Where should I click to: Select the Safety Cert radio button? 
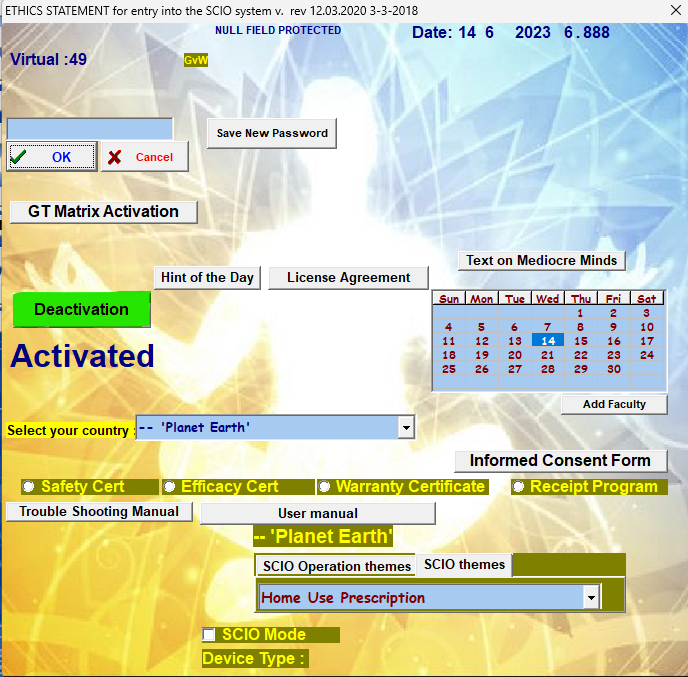click(29, 487)
